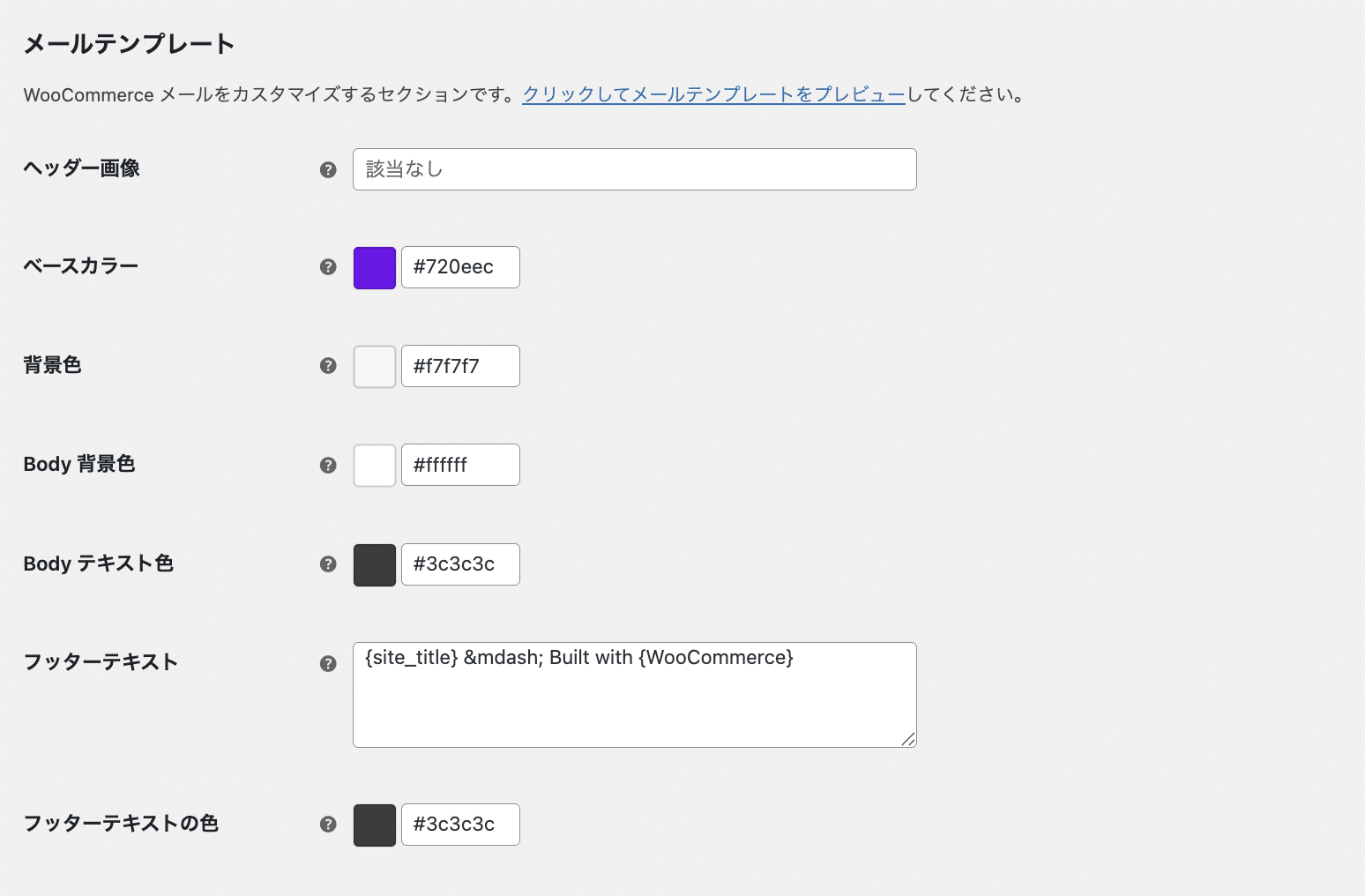This screenshot has width=1365, height=896.
Task: Click the #f7f7f7 hex color field
Action: tap(460, 366)
